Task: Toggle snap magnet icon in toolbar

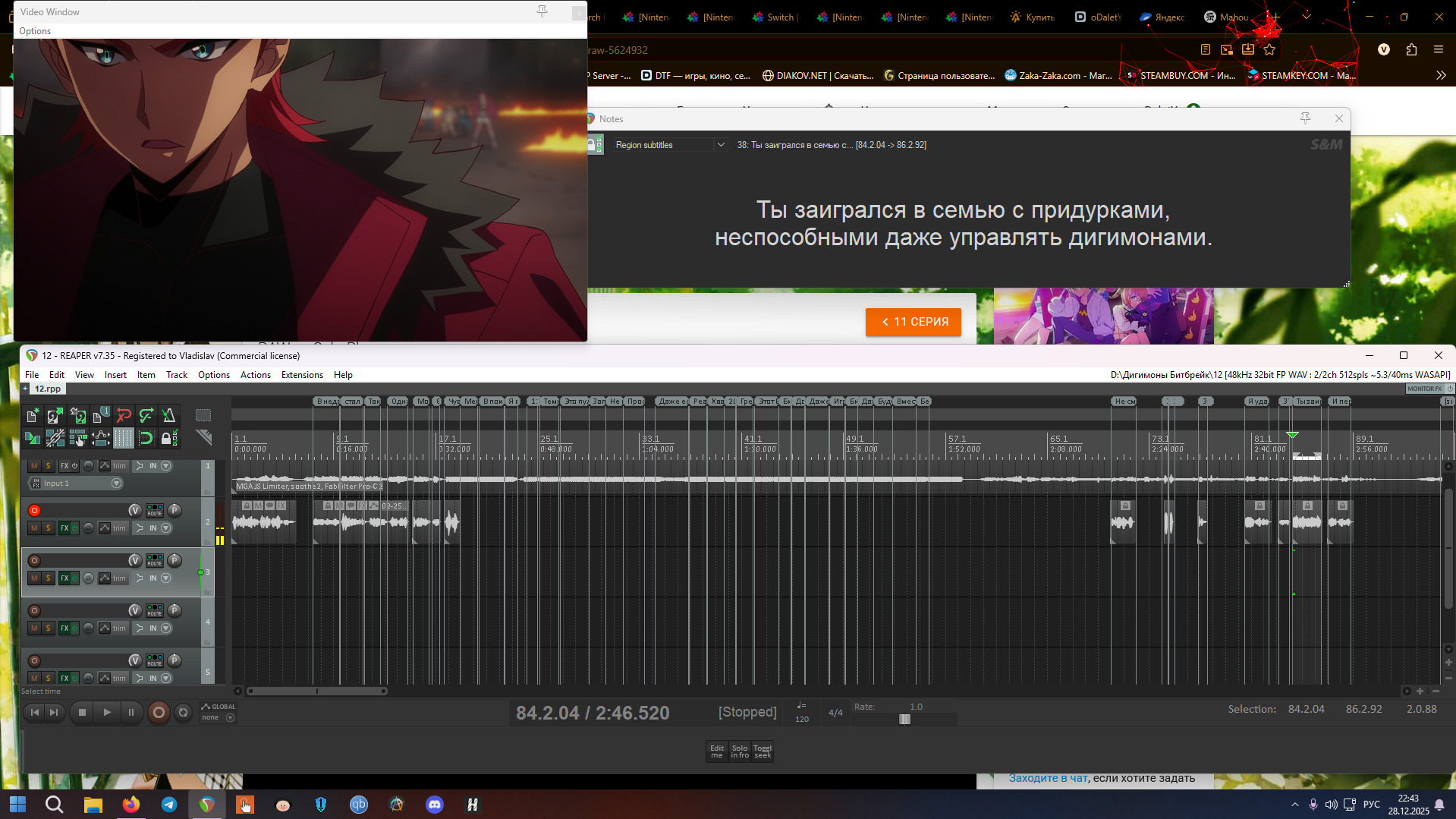Action: (x=146, y=438)
